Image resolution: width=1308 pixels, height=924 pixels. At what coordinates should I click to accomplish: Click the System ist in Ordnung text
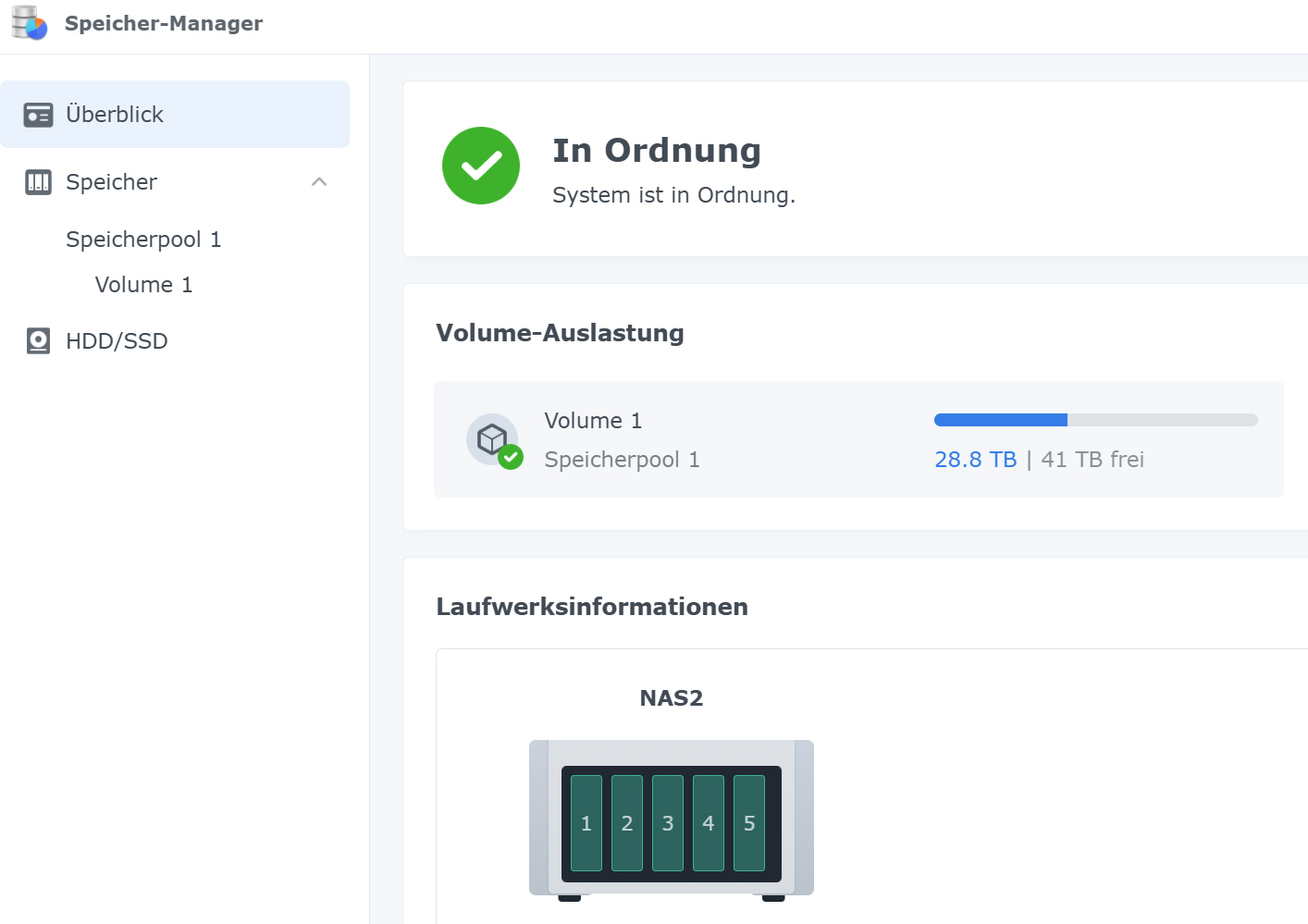pyautogui.click(x=673, y=195)
